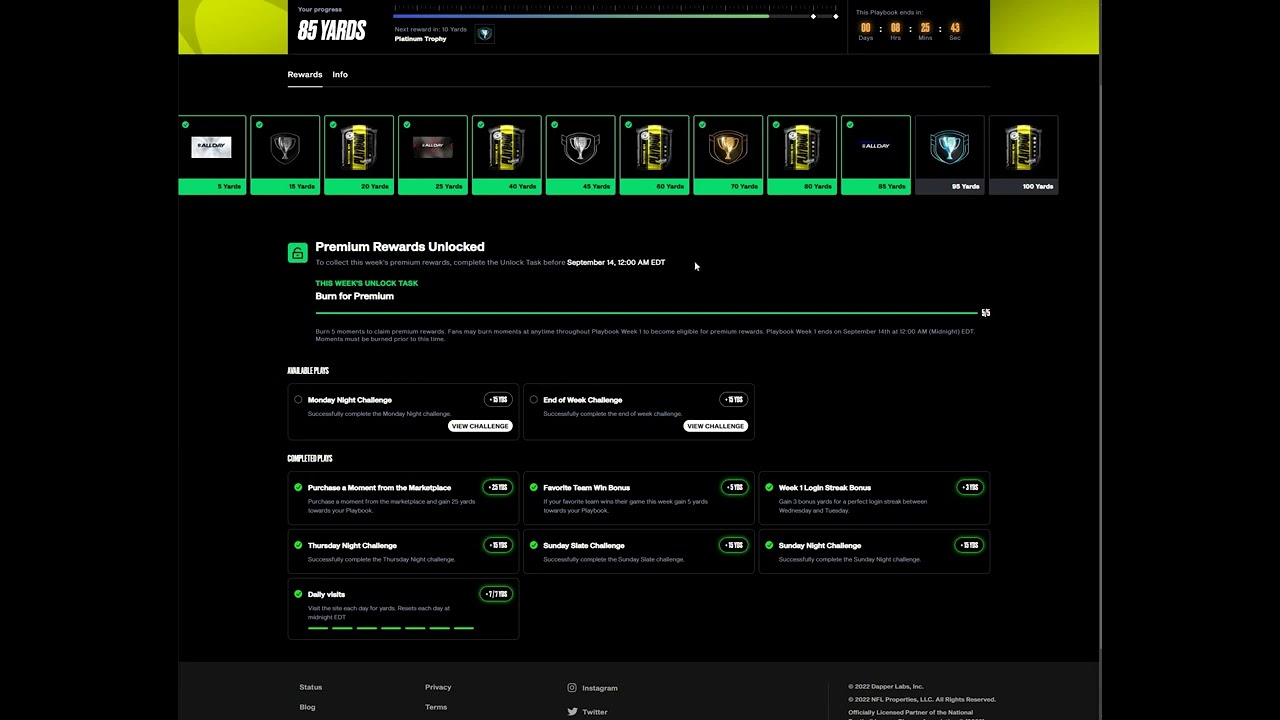Click the +15 YDS badge on Sunday Slate
Screen dimensions: 1280x720
(x=734, y=545)
